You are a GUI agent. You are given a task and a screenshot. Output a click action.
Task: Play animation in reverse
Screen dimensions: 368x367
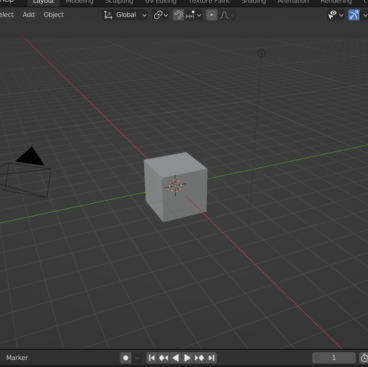(x=175, y=358)
